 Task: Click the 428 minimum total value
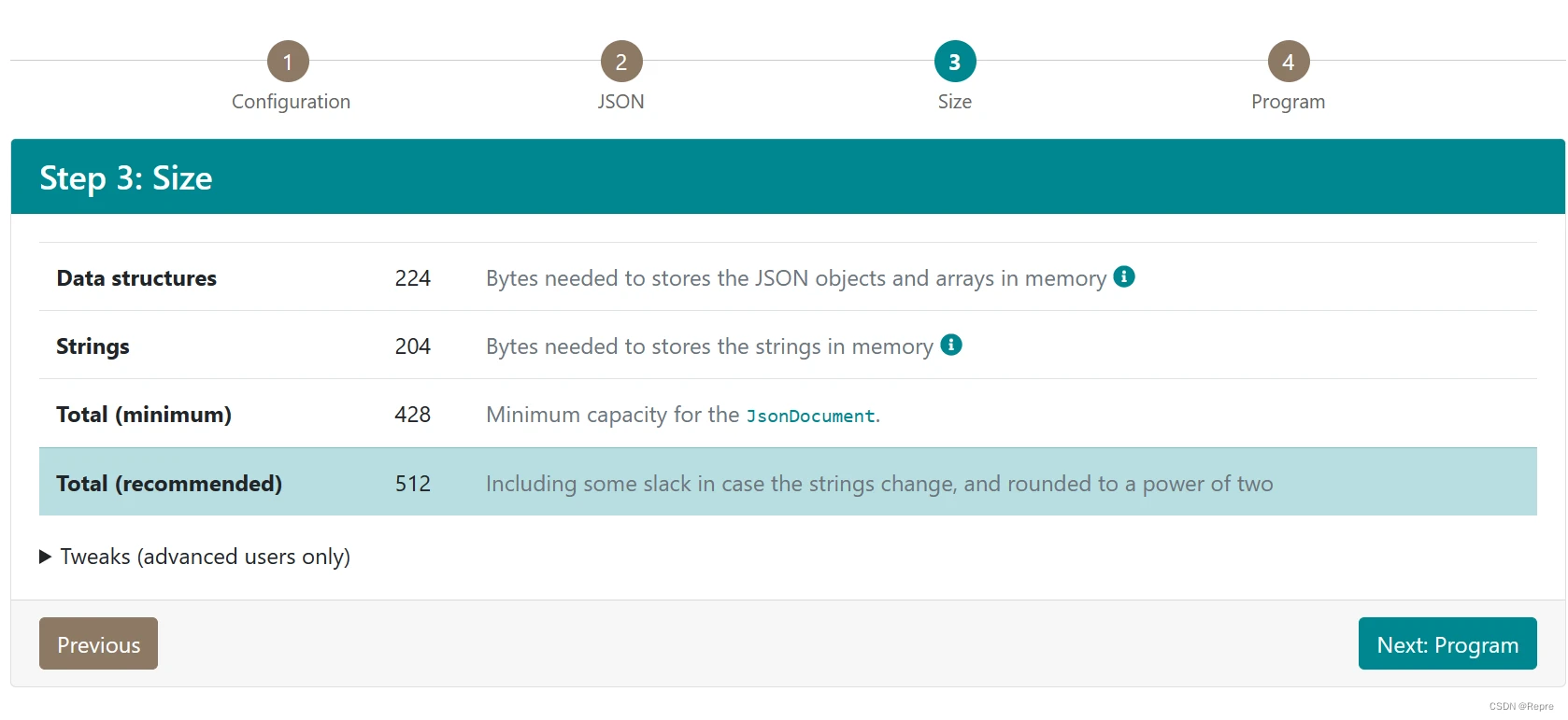(x=413, y=415)
